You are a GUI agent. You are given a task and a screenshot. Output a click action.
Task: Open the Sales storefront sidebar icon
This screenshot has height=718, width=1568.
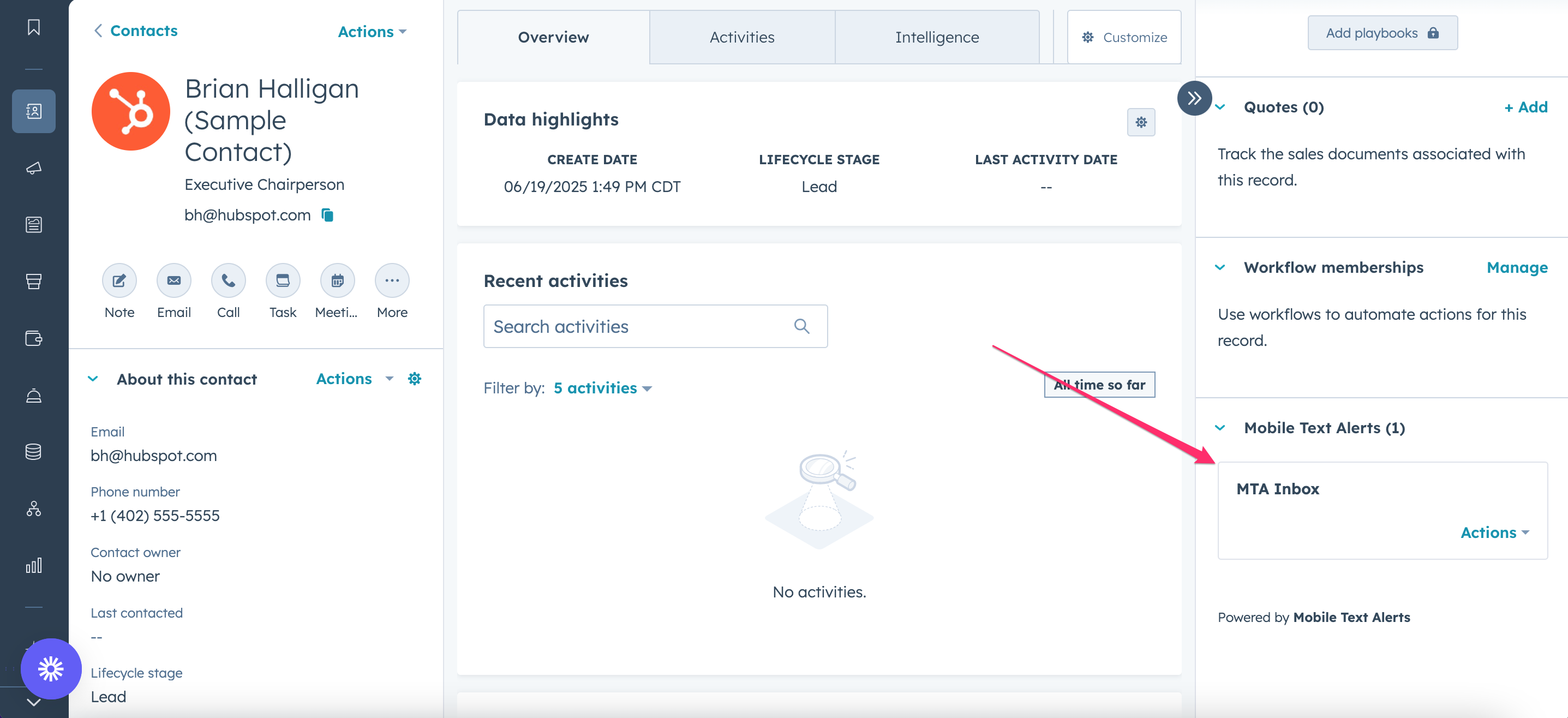pyautogui.click(x=33, y=281)
